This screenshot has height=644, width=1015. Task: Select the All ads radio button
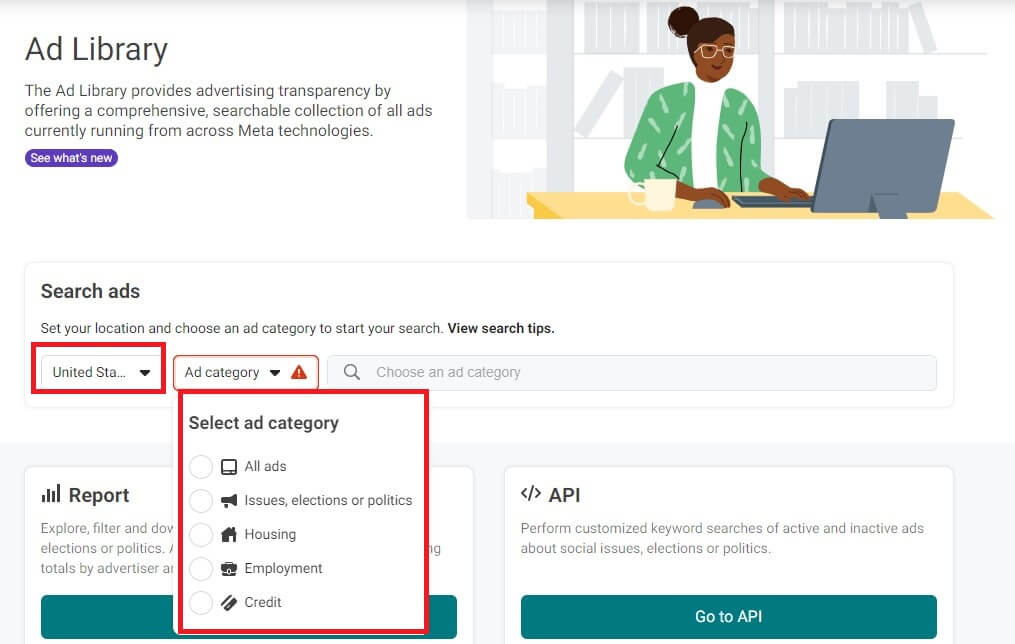[x=201, y=467]
